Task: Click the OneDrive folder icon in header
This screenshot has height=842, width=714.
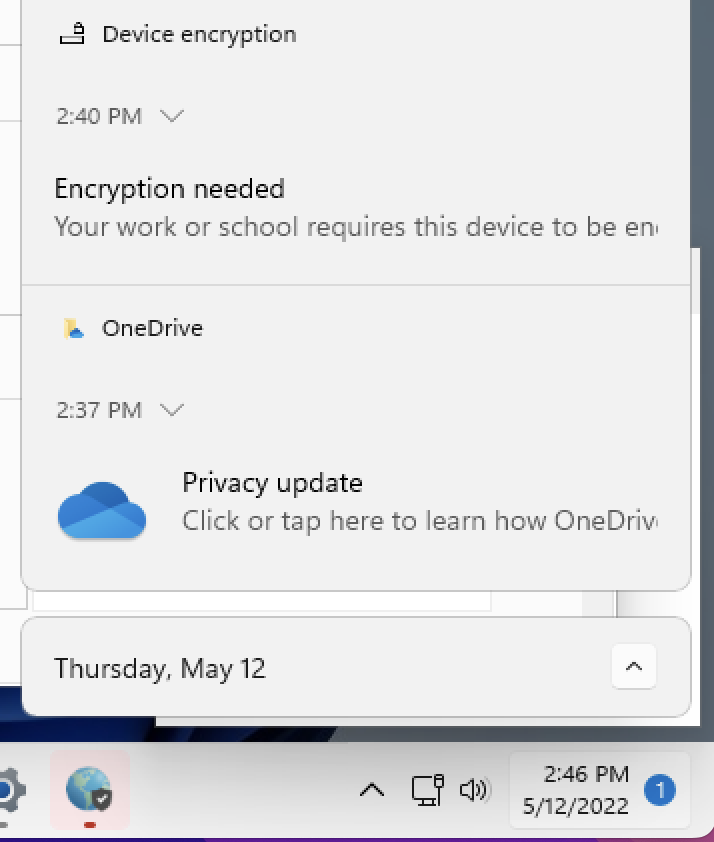Action: point(74,328)
